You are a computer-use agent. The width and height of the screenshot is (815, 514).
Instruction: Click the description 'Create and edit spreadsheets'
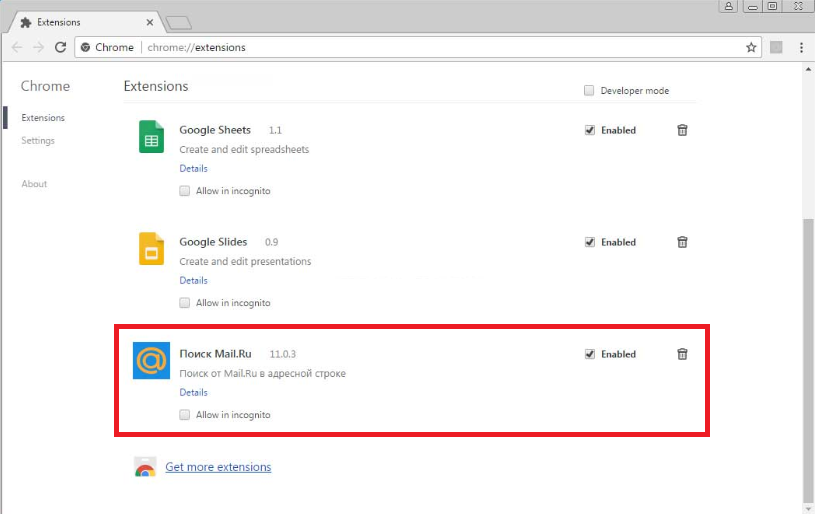(x=244, y=149)
